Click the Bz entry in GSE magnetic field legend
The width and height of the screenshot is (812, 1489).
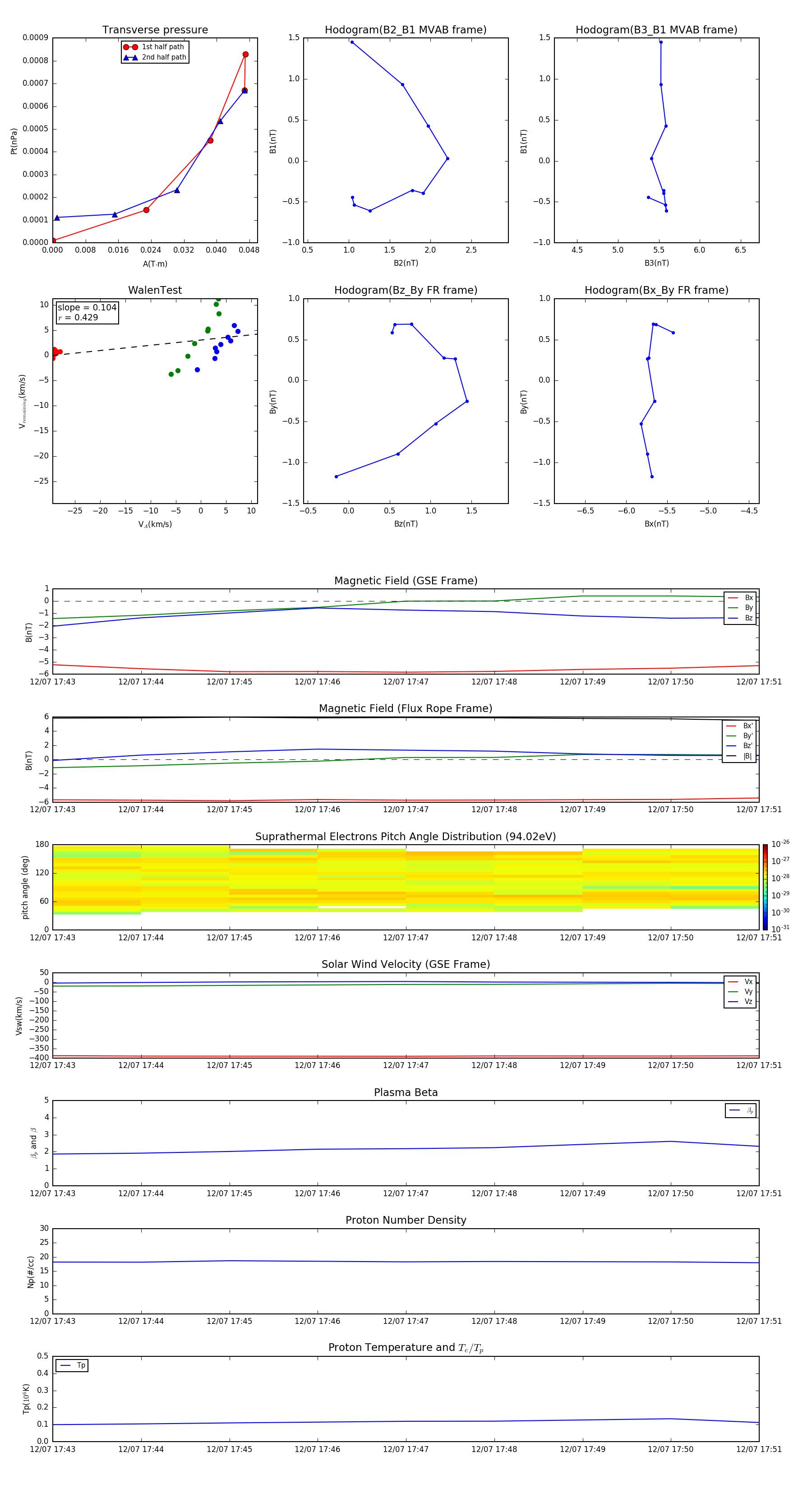740,618
